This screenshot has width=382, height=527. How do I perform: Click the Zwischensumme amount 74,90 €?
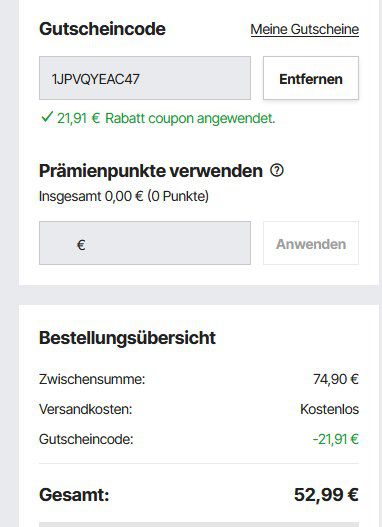[x=336, y=379]
